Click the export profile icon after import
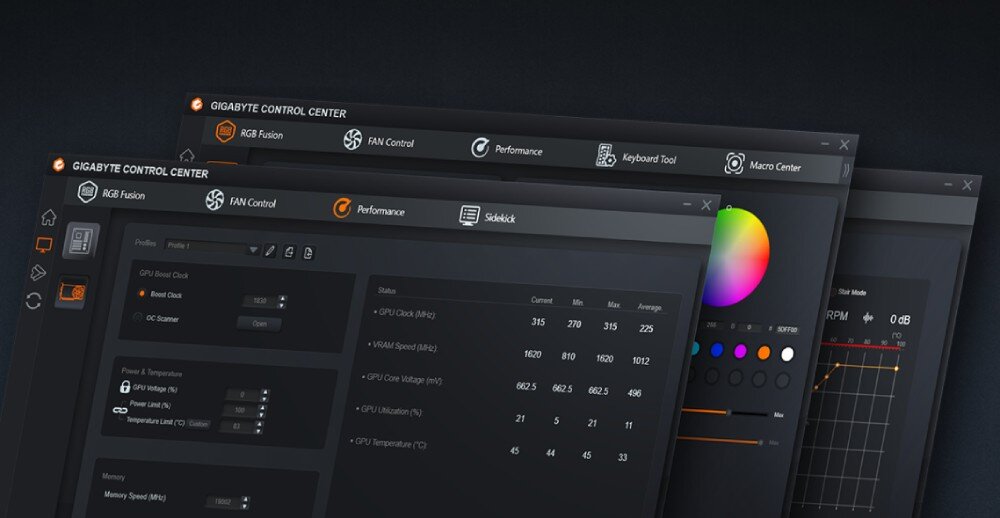 (x=309, y=253)
